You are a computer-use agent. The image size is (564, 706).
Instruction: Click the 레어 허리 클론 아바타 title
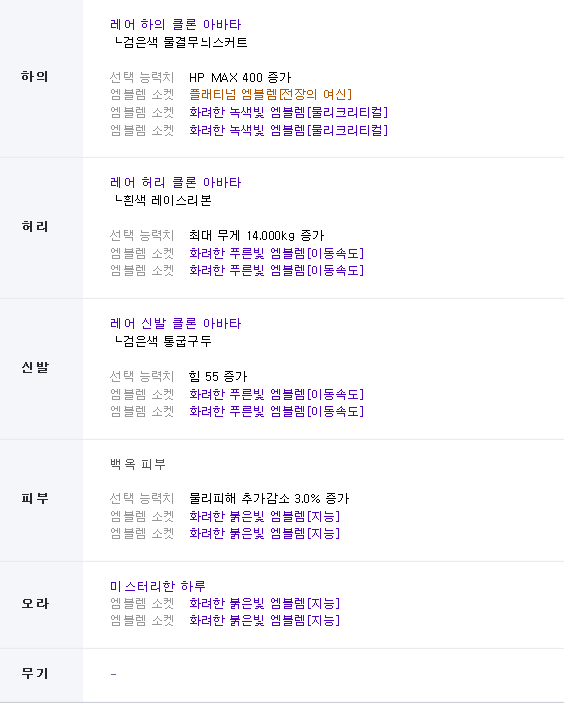176,182
